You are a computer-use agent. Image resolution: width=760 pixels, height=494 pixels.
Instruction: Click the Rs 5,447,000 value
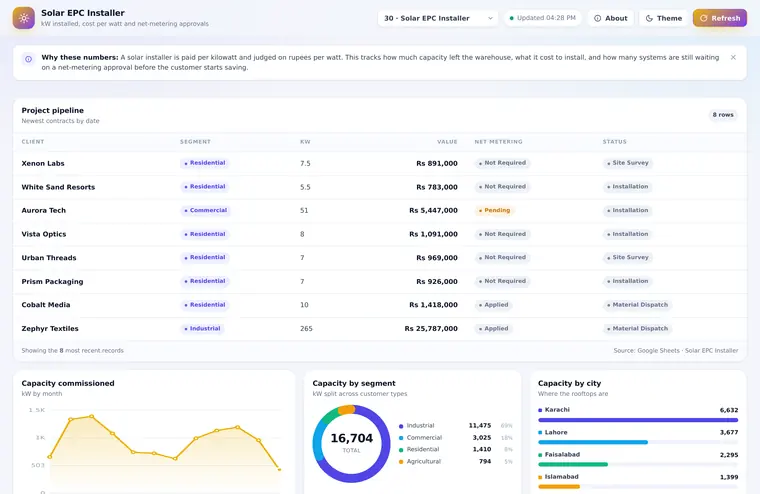(x=433, y=210)
